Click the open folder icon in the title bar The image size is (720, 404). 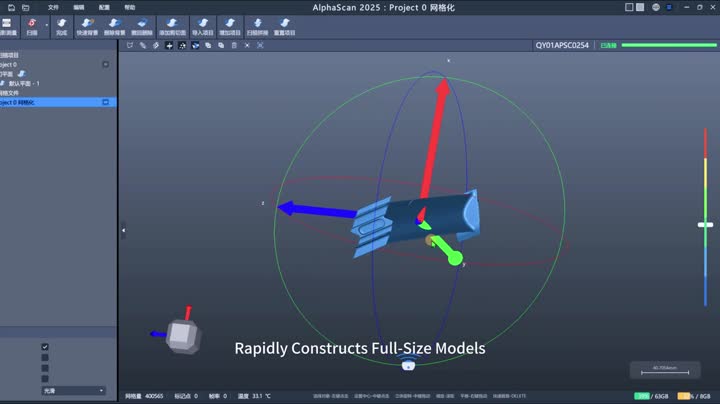(26, 7)
